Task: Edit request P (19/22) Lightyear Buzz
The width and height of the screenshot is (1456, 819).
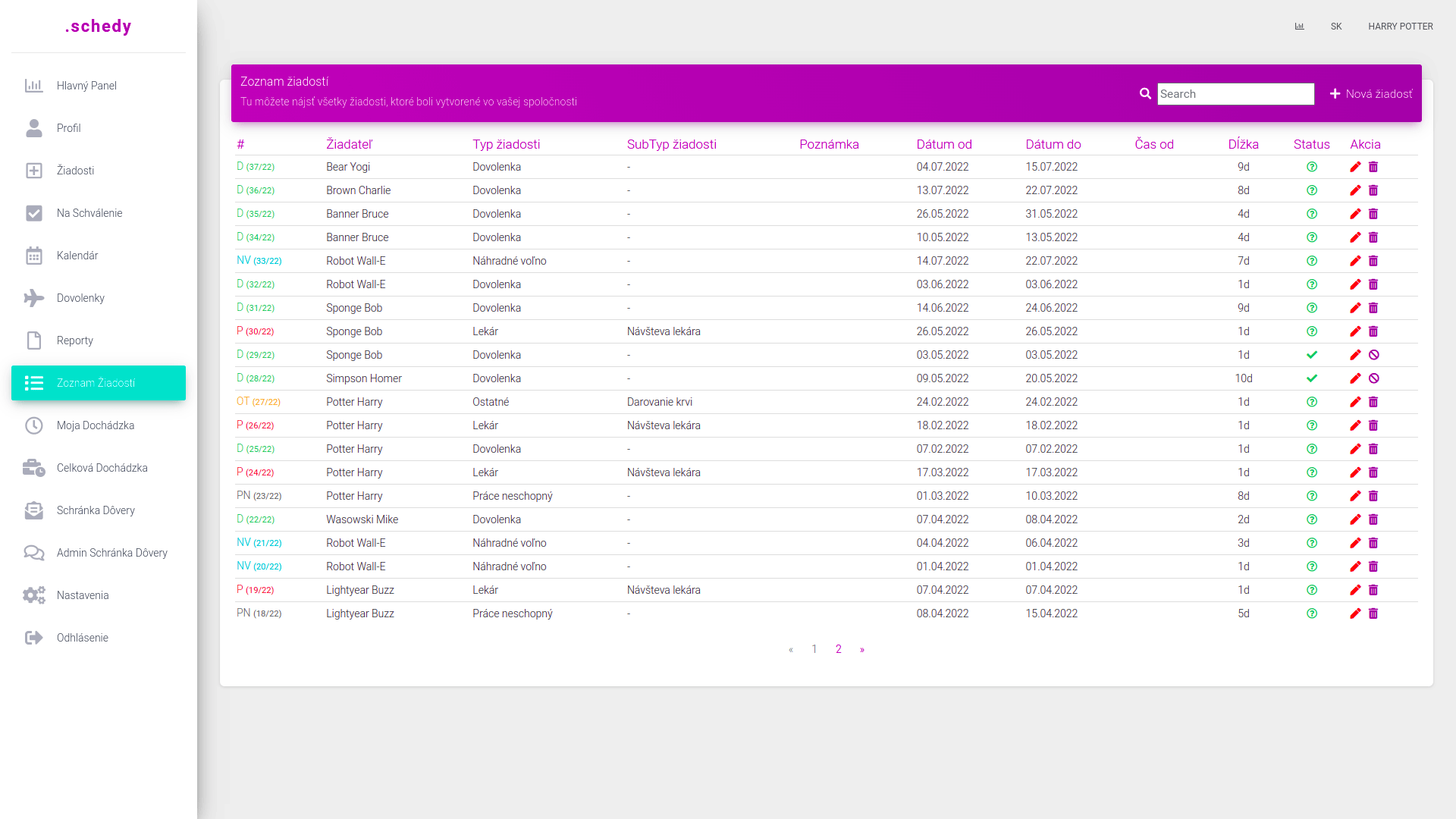Action: click(x=1355, y=590)
